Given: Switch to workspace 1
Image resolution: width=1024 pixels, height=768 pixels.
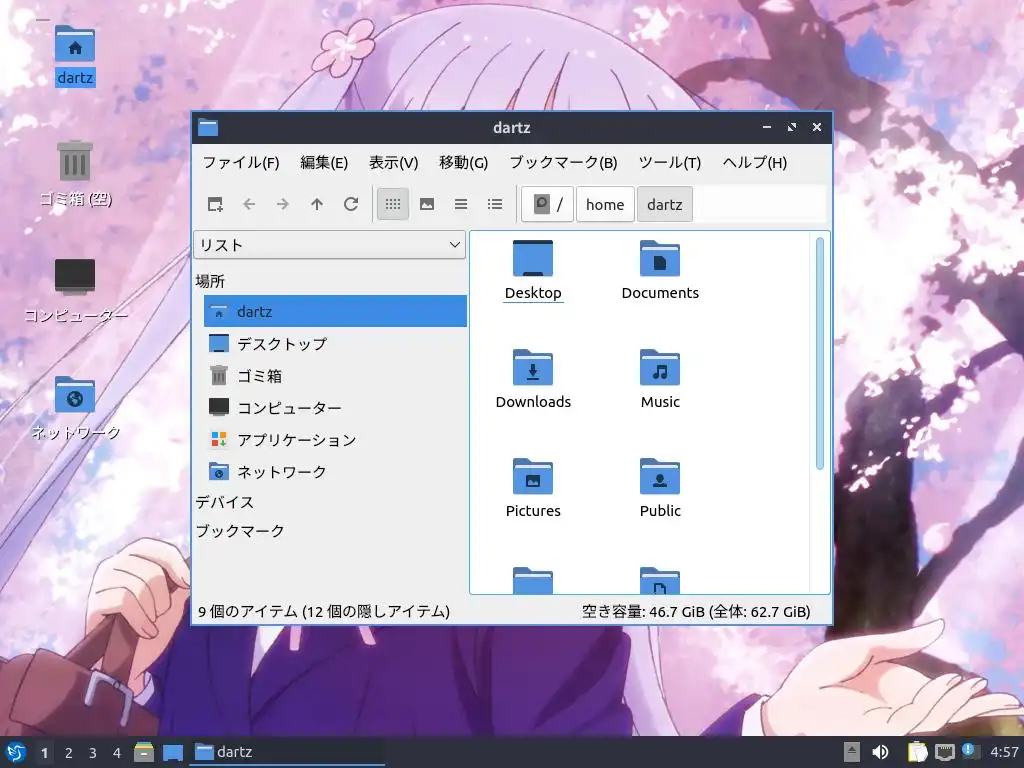Looking at the screenshot, I should point(44,753).
